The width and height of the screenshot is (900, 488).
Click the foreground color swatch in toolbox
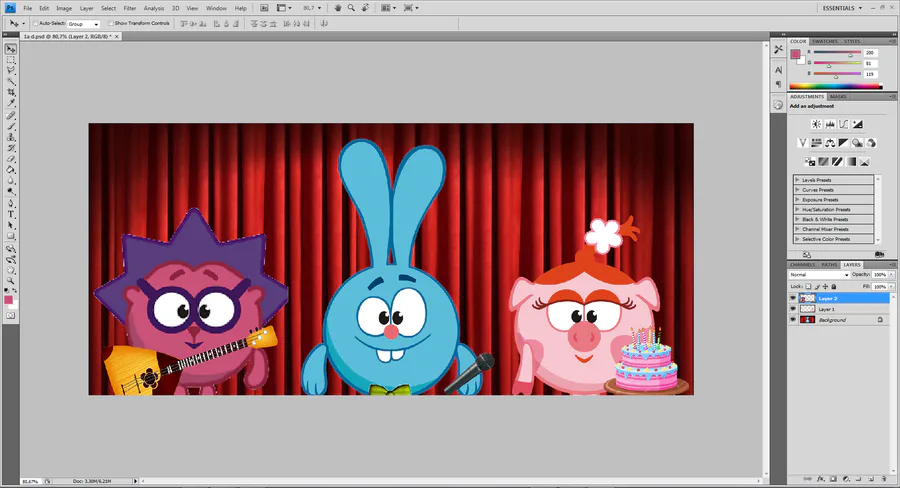coord(8,300)
